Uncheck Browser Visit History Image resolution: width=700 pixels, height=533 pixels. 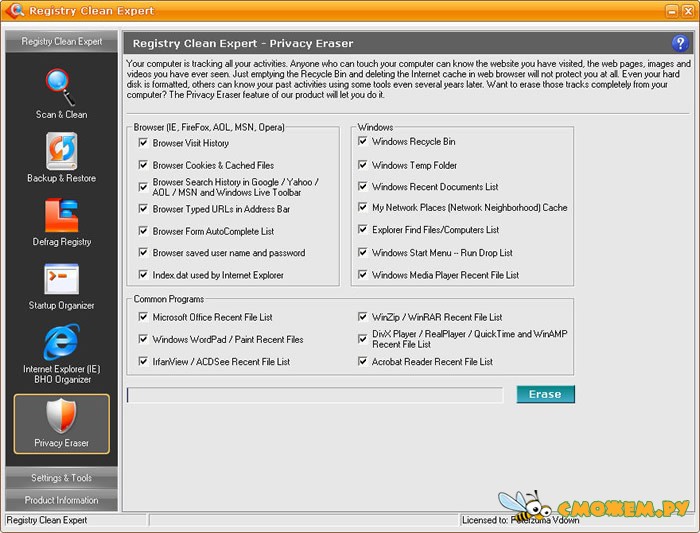[x=143, y=143]
